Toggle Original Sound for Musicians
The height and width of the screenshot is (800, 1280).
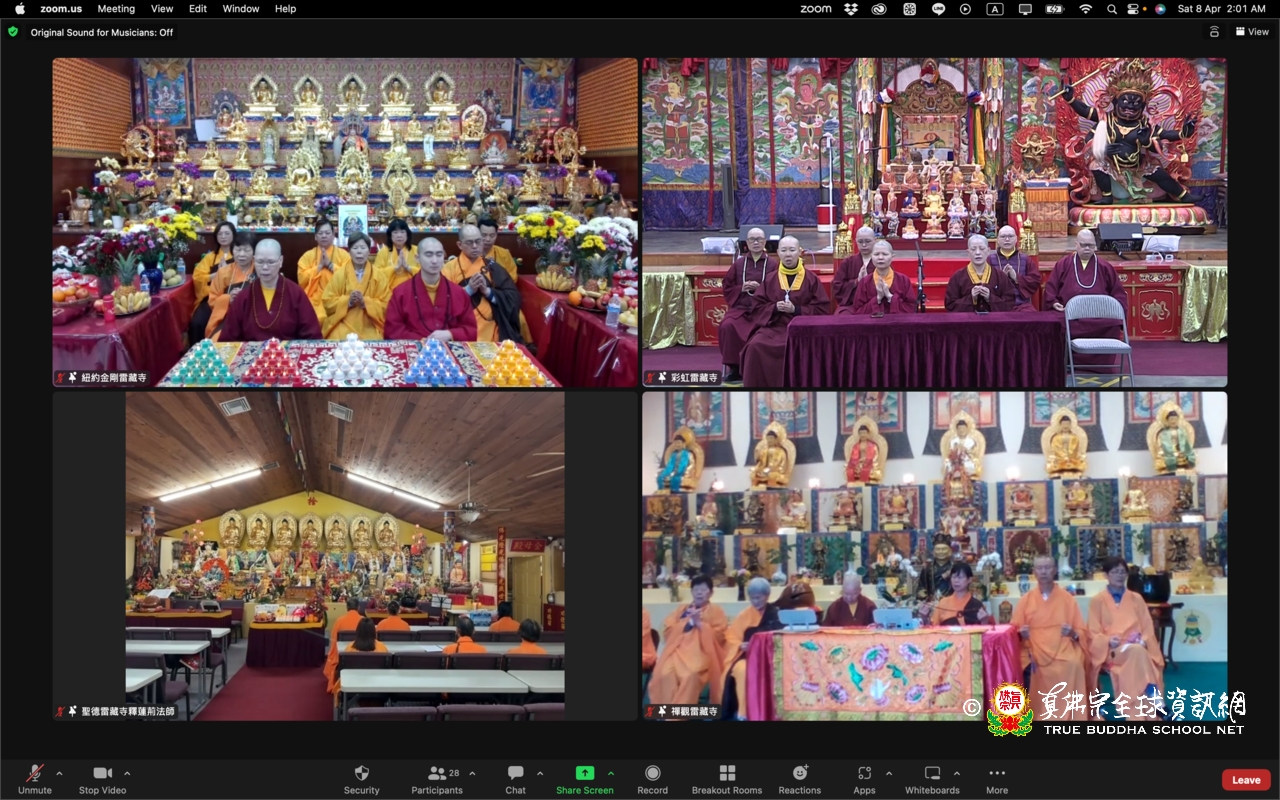(x=101, y=32)
